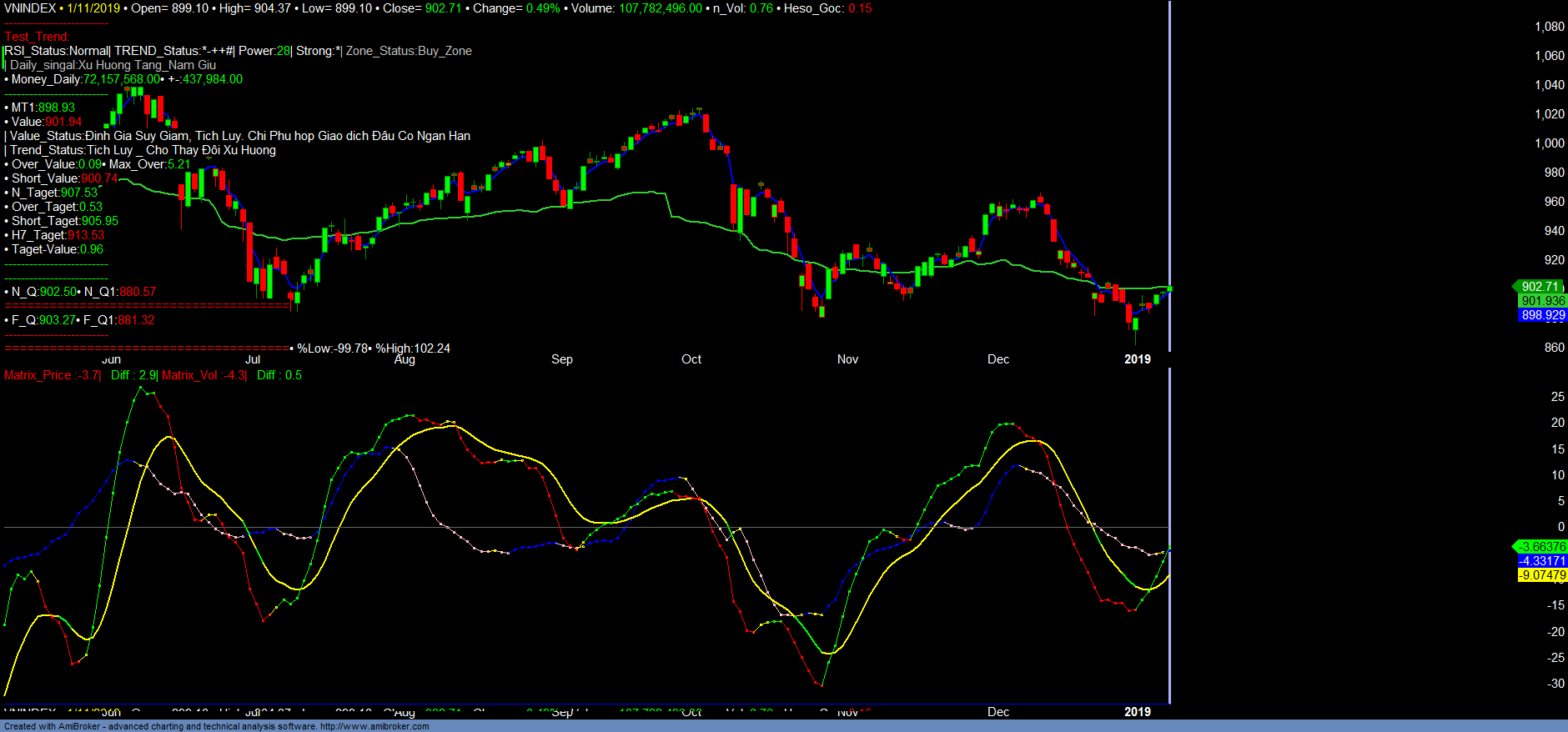This screenshot has height=732, width=1568.
Task: Click the H7_Taget value 913.53
Action: [x=86, y=235]
